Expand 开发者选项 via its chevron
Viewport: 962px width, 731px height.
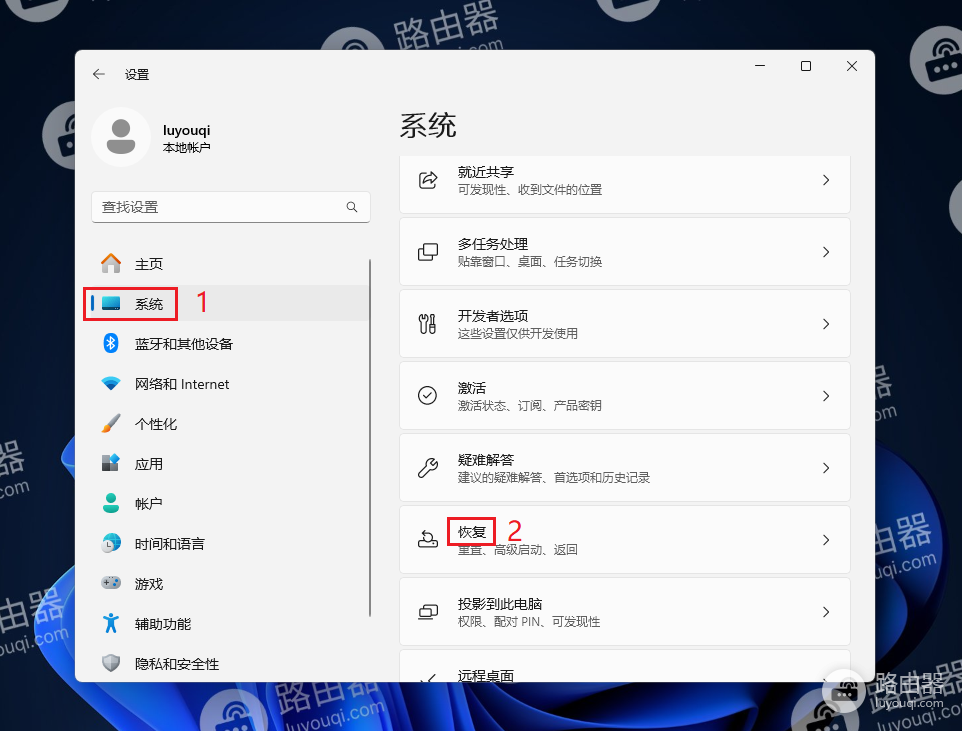tap(826, 324)
